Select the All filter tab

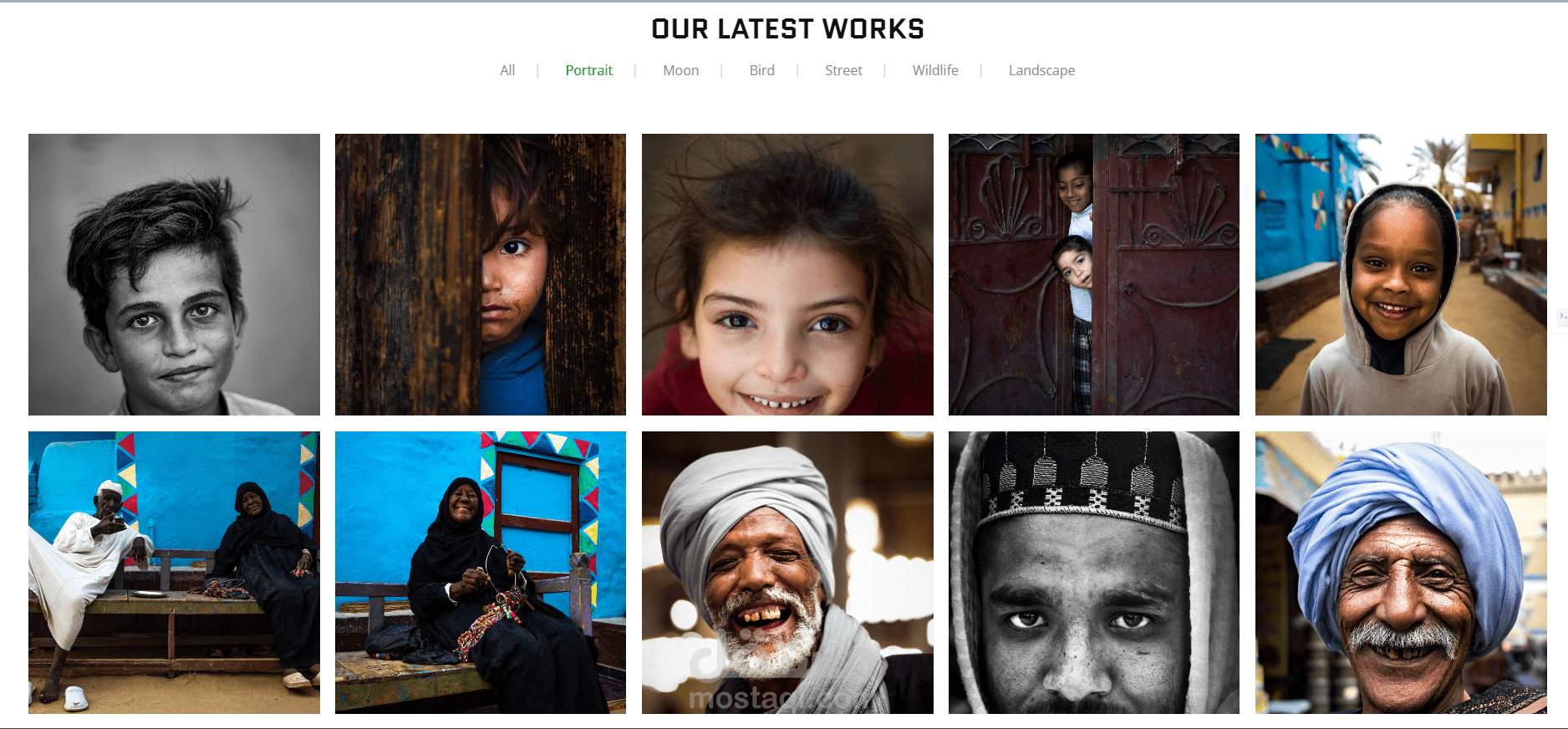507,70
